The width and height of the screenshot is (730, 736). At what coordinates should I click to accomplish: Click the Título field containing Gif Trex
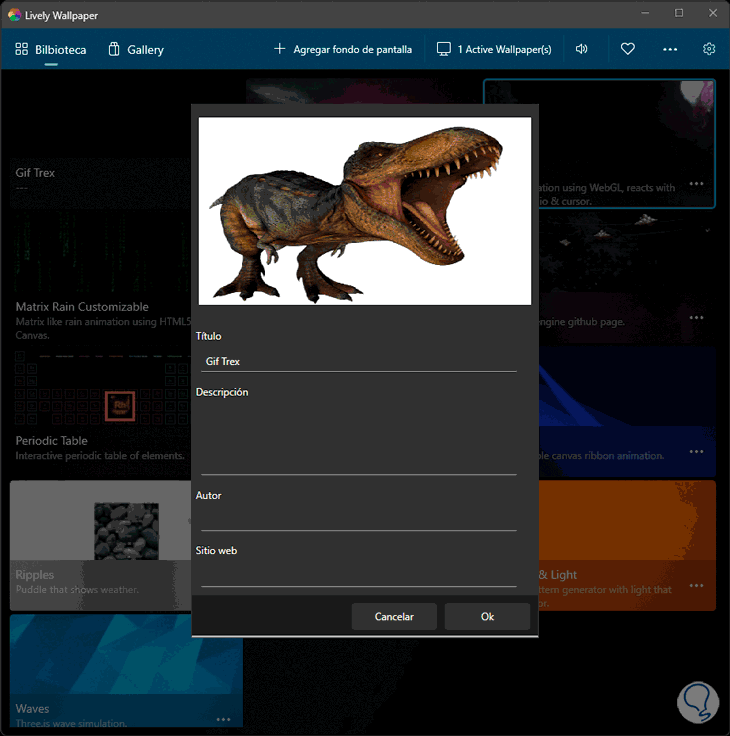point(359,361)
